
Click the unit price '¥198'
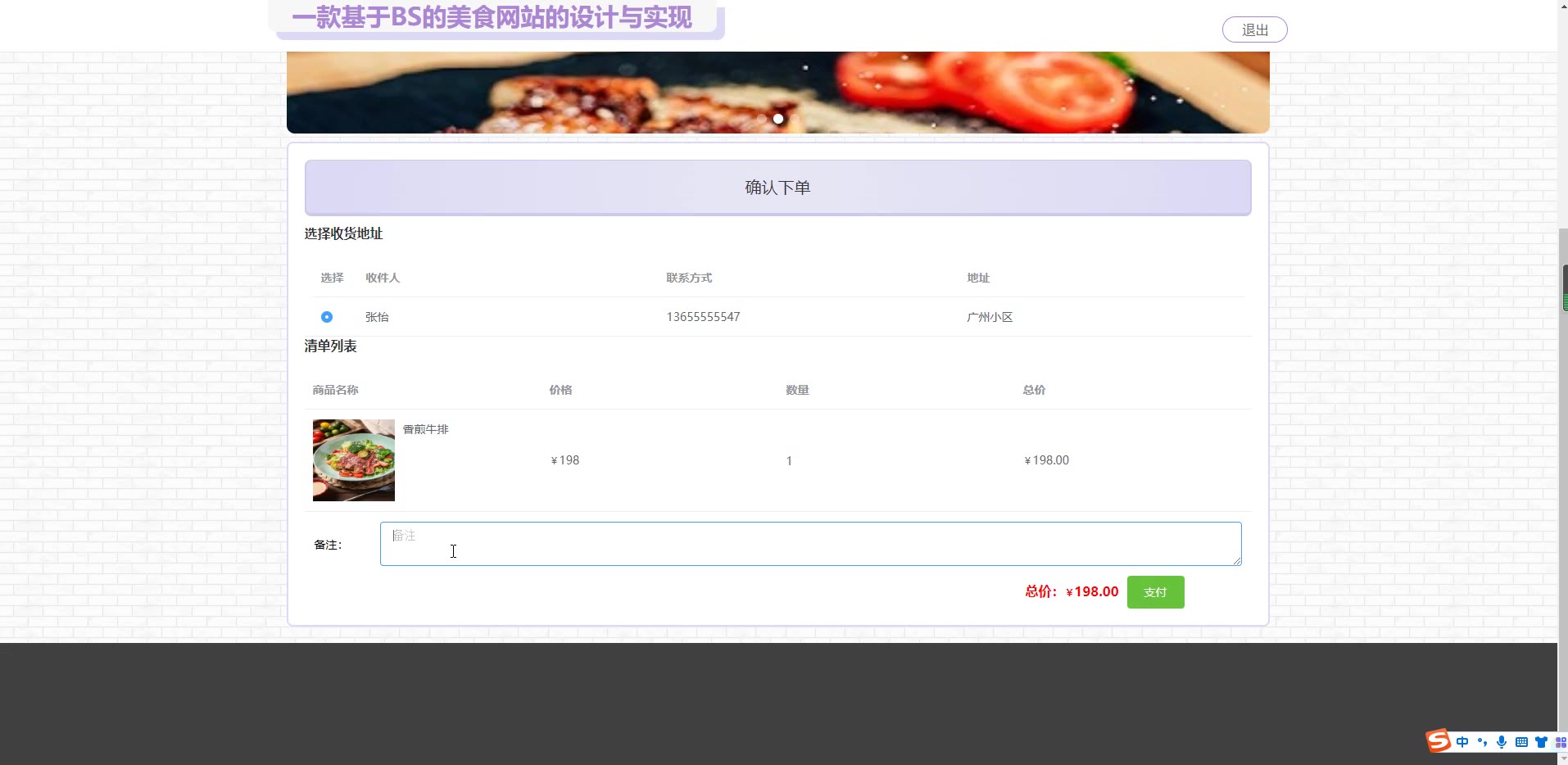click(564, 460)
